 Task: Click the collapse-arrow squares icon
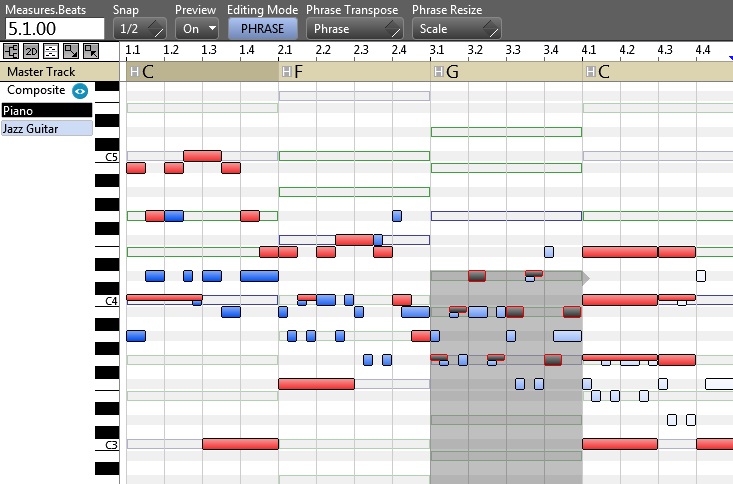coord(91,51)
